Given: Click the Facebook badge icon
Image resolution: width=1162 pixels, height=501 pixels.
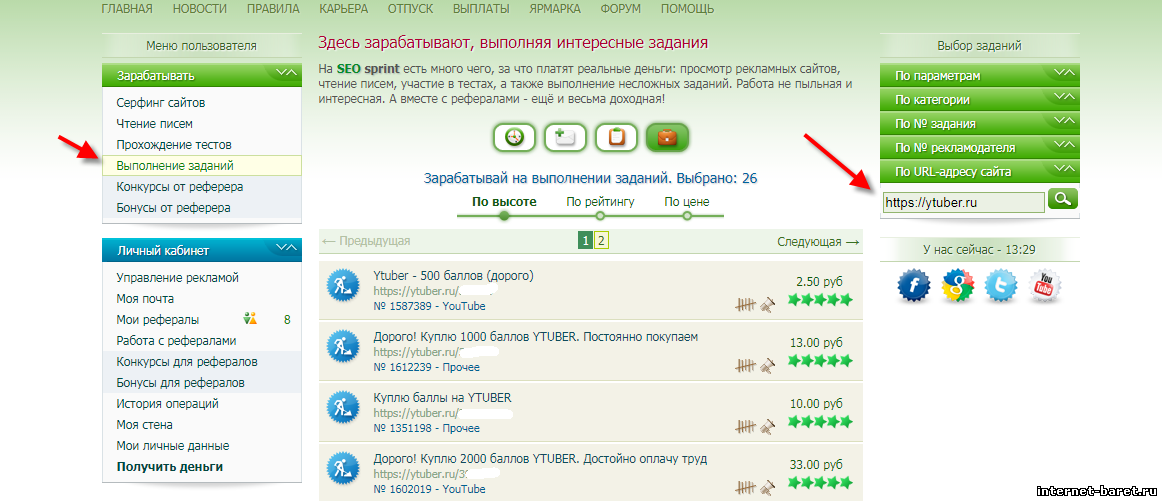Looking at the screenshot, I should pyautogui.click(x=914, y=286).
